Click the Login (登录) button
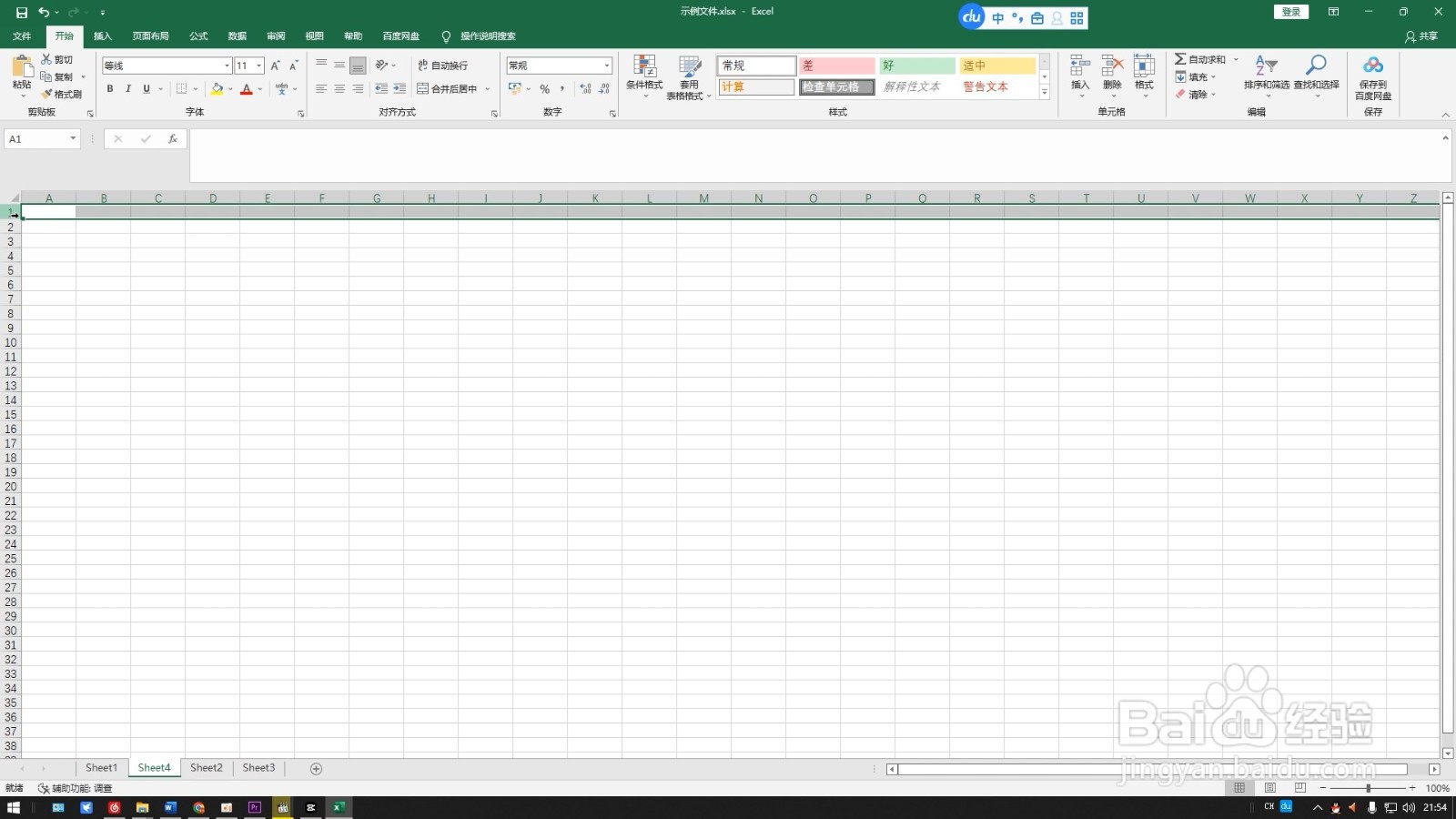This screenshot has width=1456, height=819. tap(1290, 12)
